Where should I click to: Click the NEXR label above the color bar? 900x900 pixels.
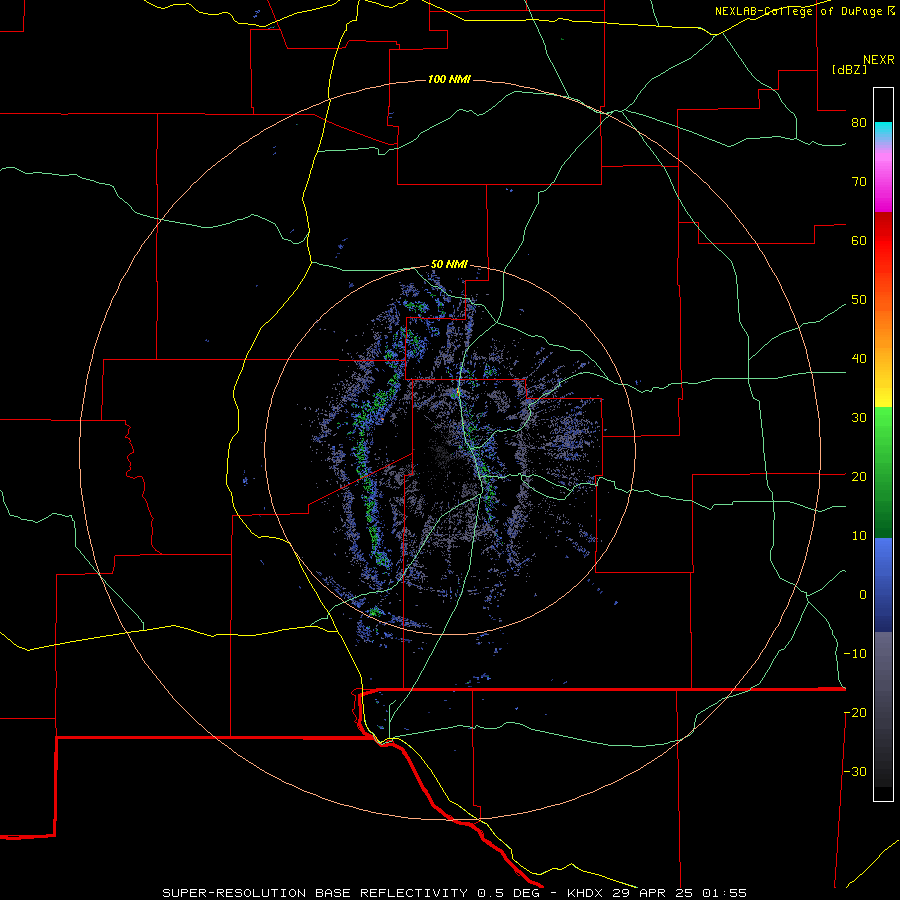(x=879, y=60)
